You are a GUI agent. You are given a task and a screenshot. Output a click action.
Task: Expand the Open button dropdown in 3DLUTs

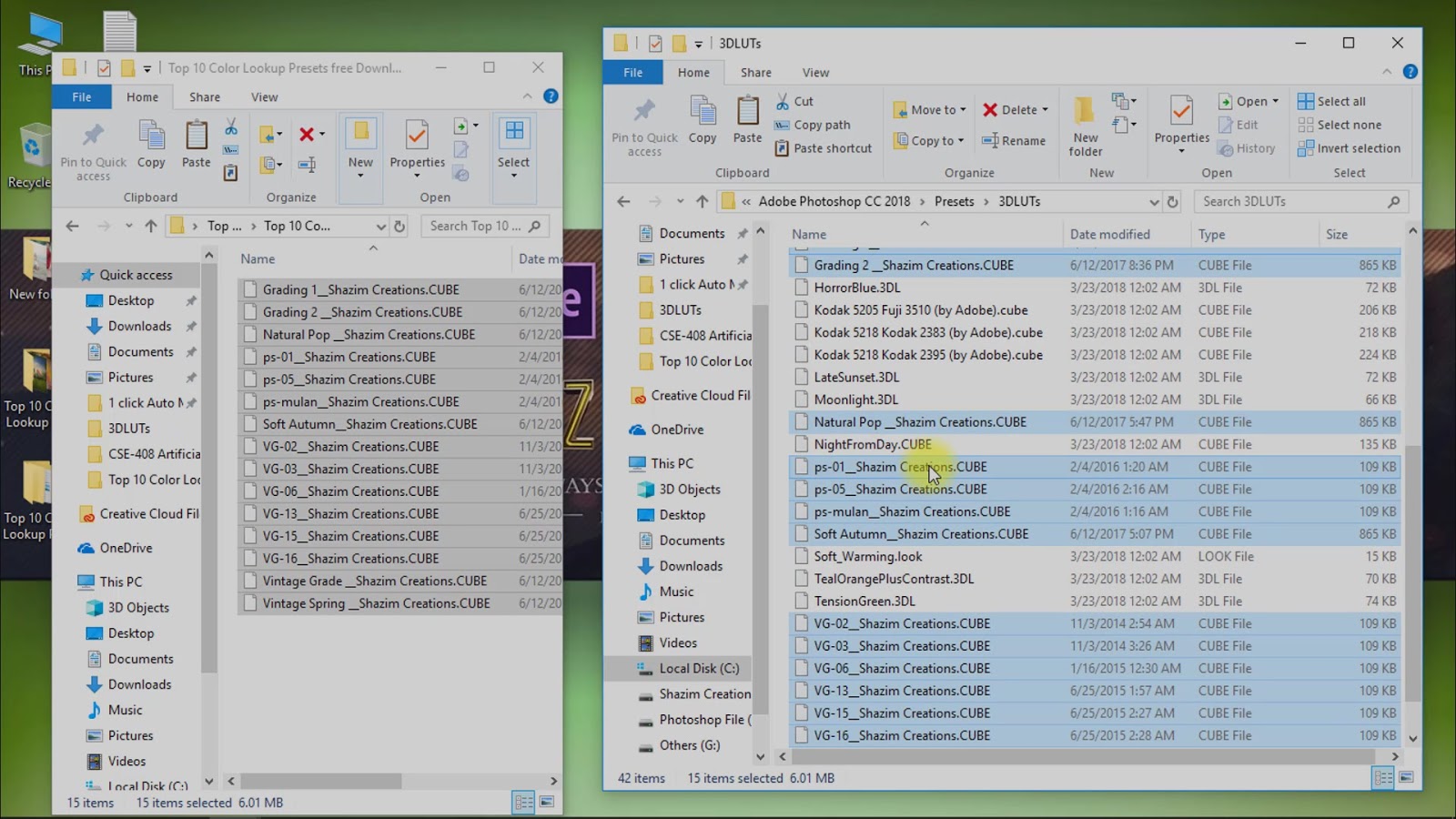click(1275, 101)
